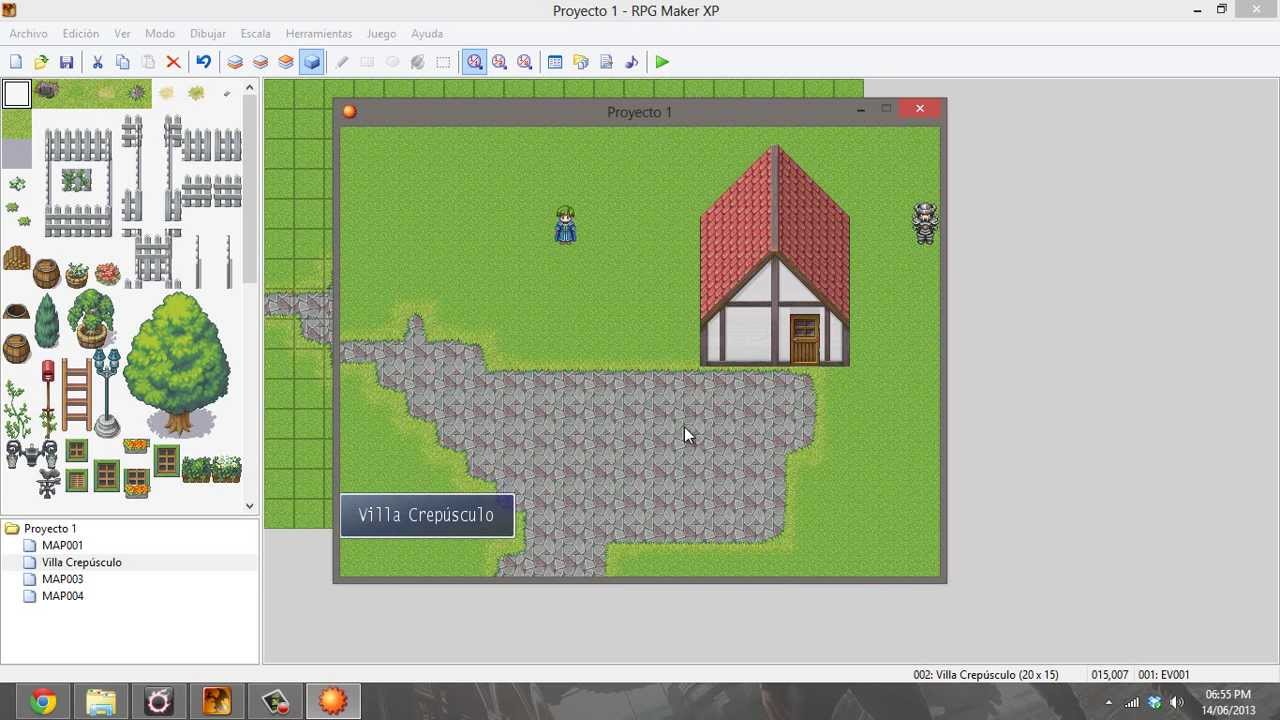Open the Dibujar menu

208,34
